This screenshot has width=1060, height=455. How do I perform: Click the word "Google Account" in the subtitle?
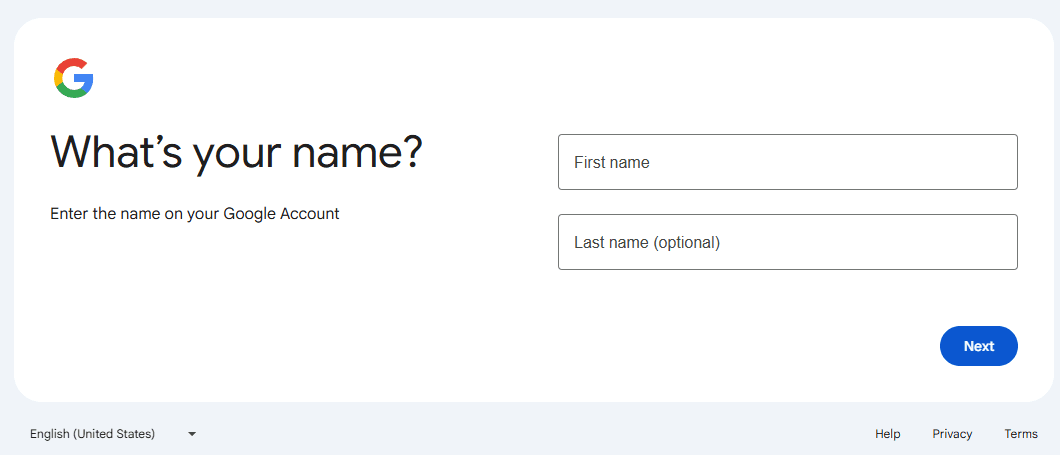(x=281, y=213)
